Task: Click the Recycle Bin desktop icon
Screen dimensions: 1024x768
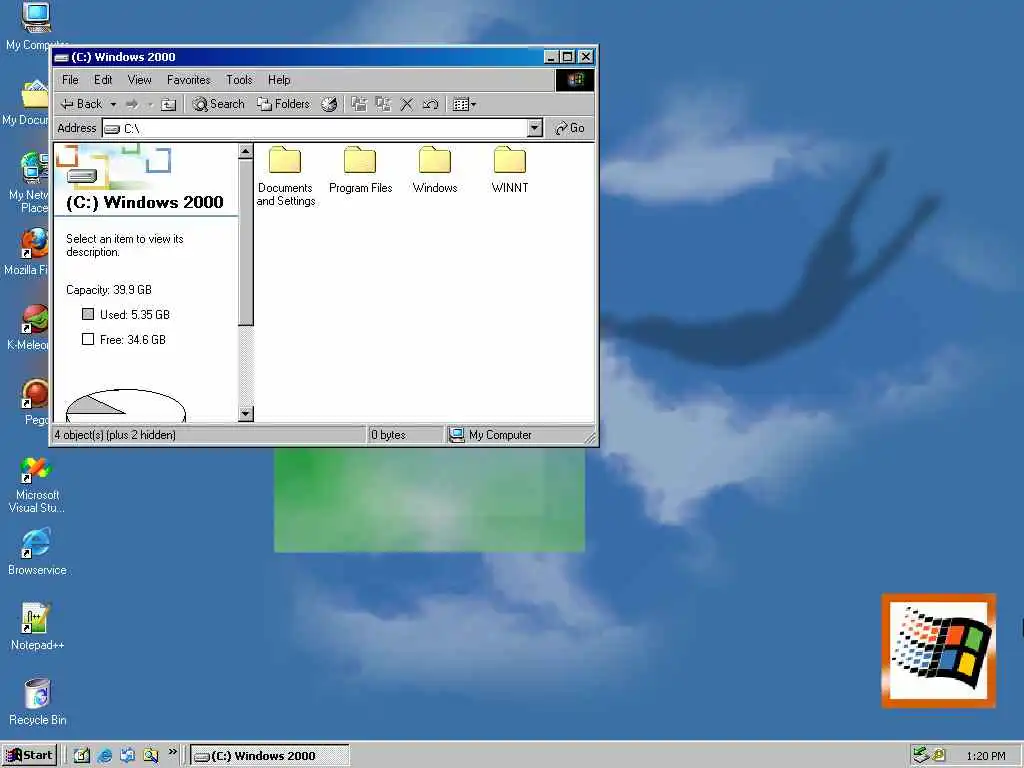Action: click(x=37, y=702)
